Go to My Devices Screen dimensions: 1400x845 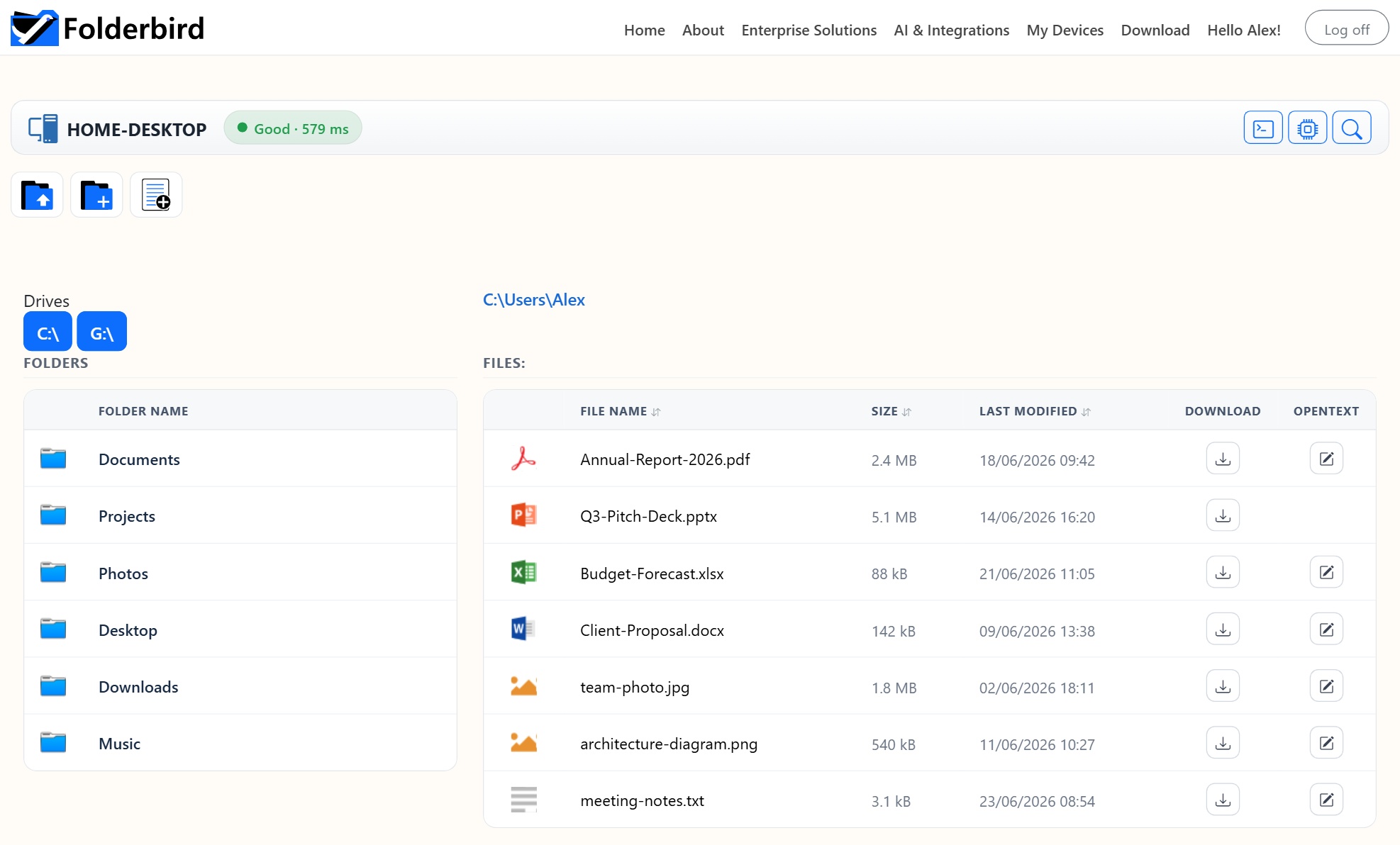pyautogui.click(x=1065, y=30)
